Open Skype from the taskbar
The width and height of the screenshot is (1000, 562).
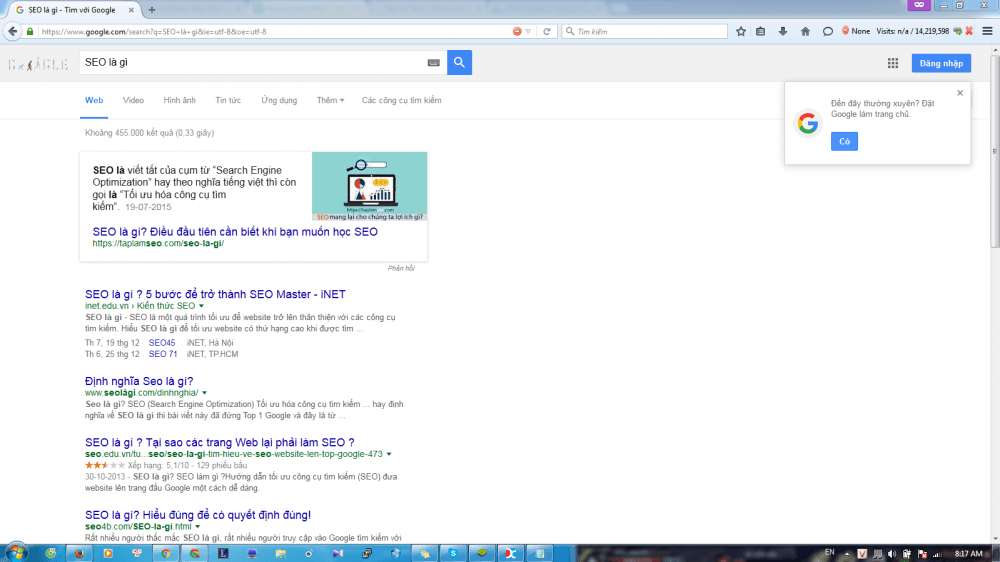453,553
